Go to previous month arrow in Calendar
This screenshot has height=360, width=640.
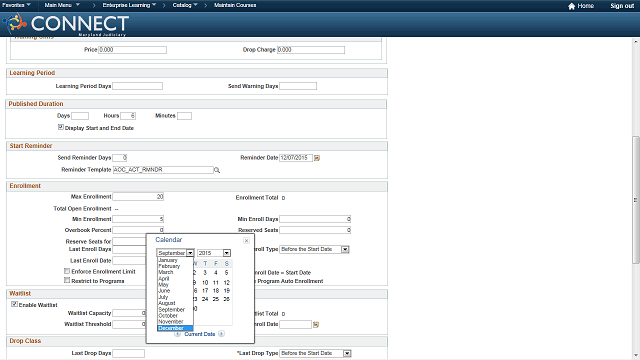pos(178,334)
